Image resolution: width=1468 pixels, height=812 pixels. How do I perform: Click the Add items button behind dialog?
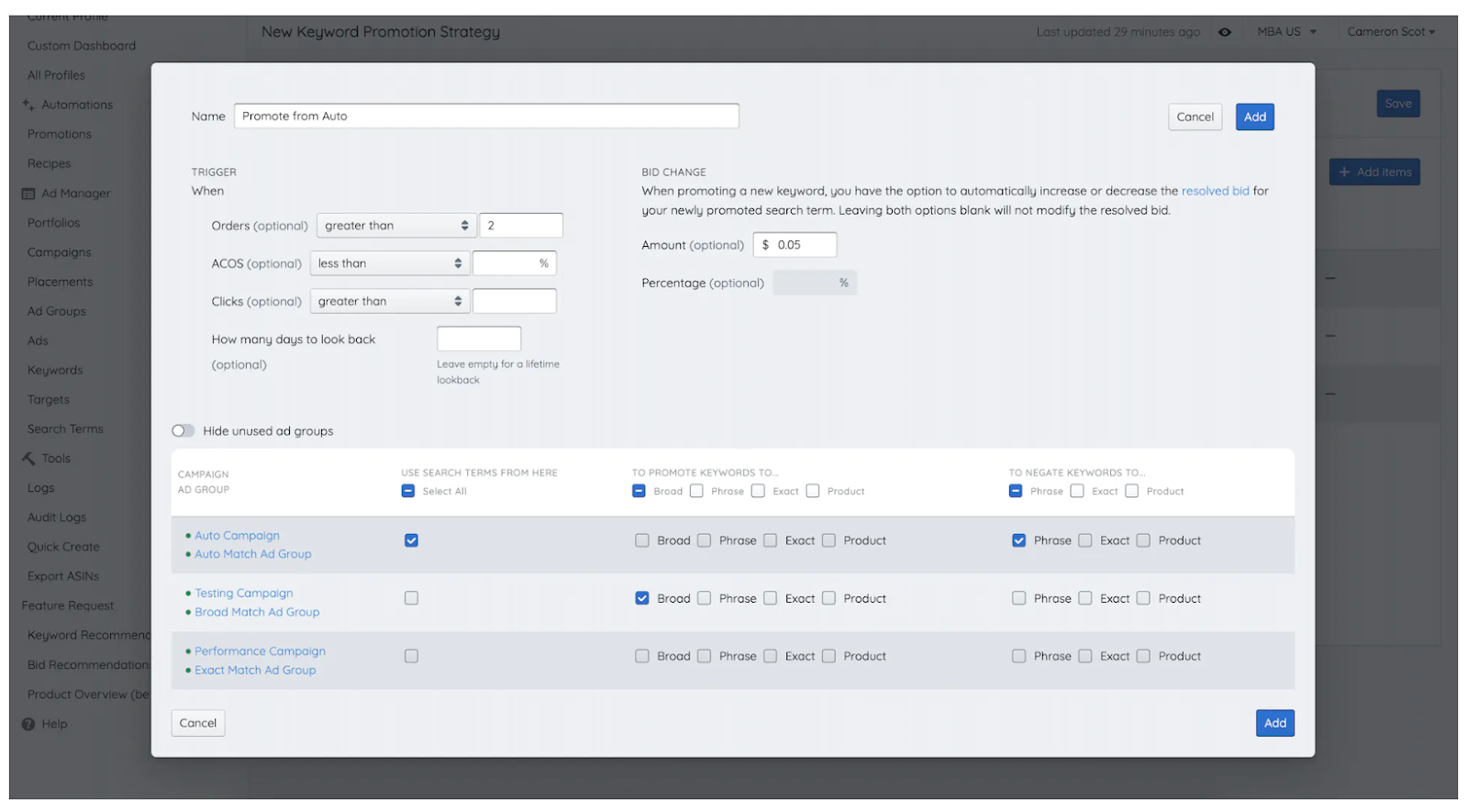(x=1374, y=172)
